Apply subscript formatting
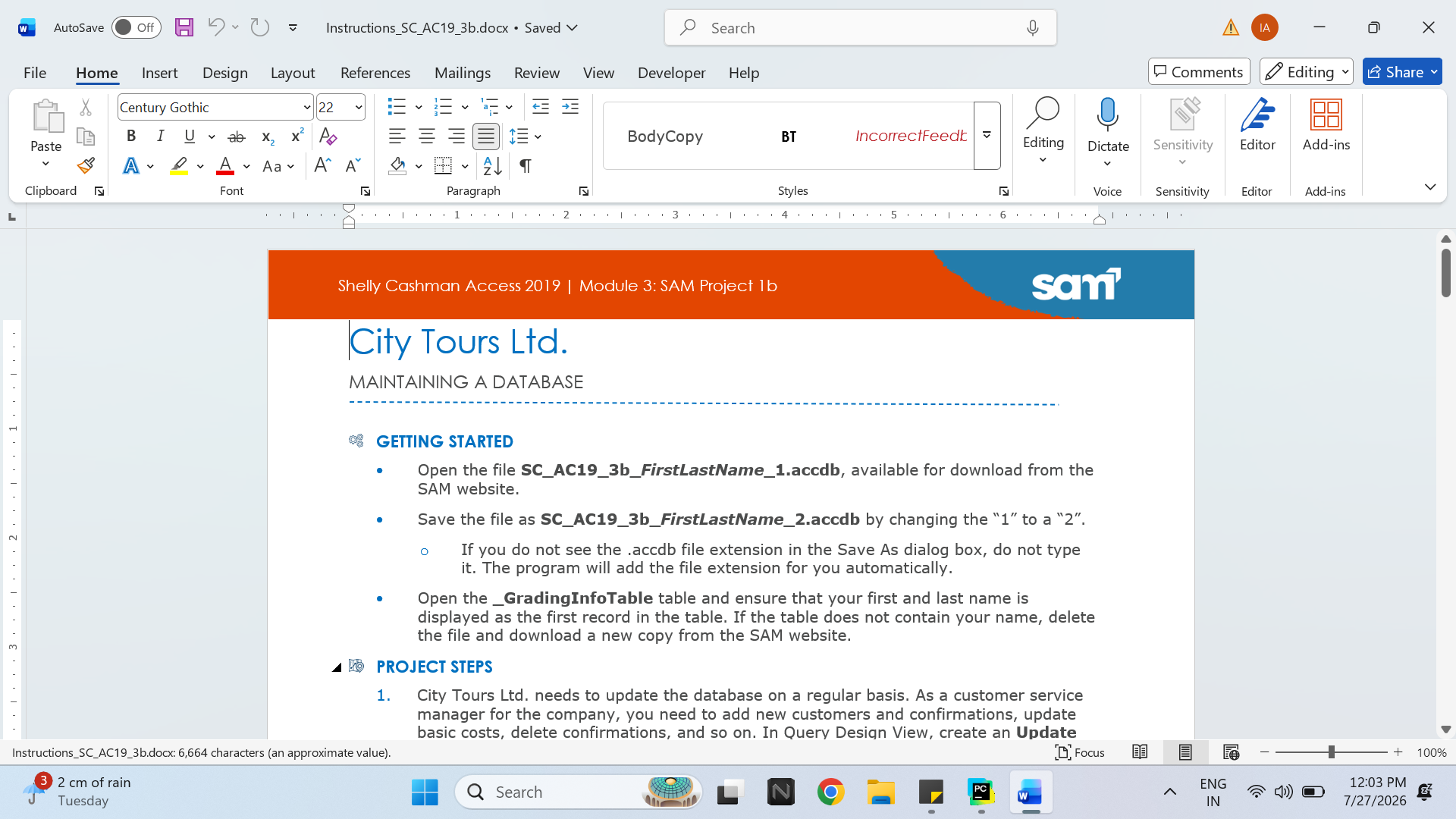Image resolution: width=1456 pixels, height=819 pixels. point(268,136)
